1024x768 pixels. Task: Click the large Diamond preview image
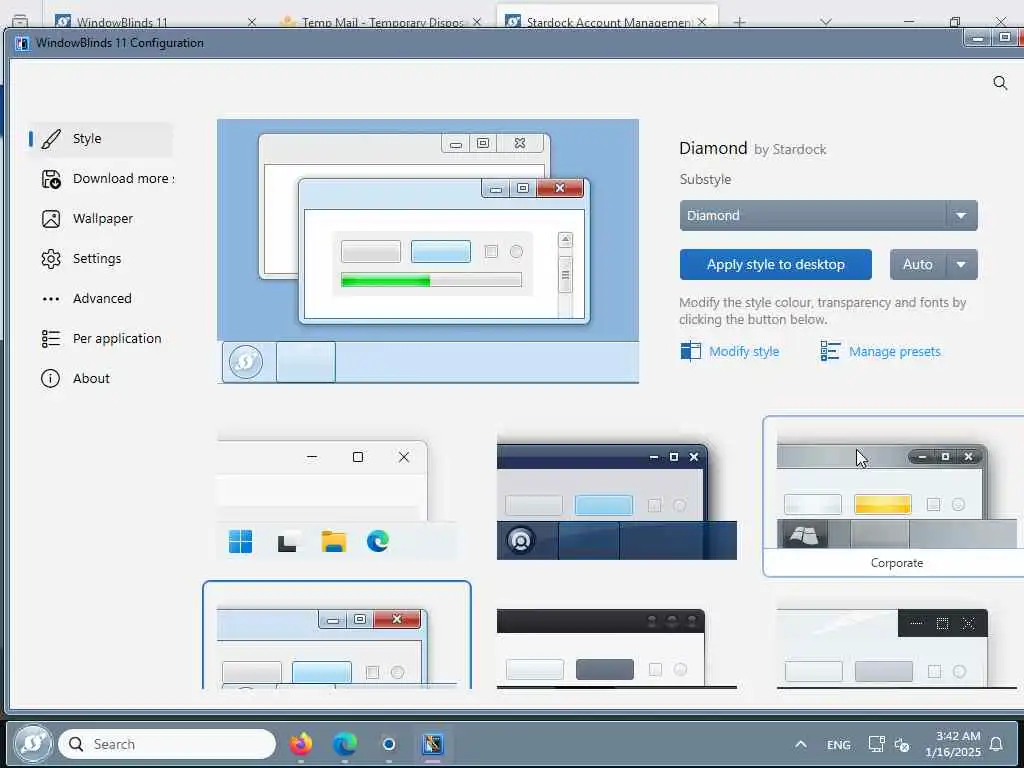pyautogui.click(x=428, y=251)
